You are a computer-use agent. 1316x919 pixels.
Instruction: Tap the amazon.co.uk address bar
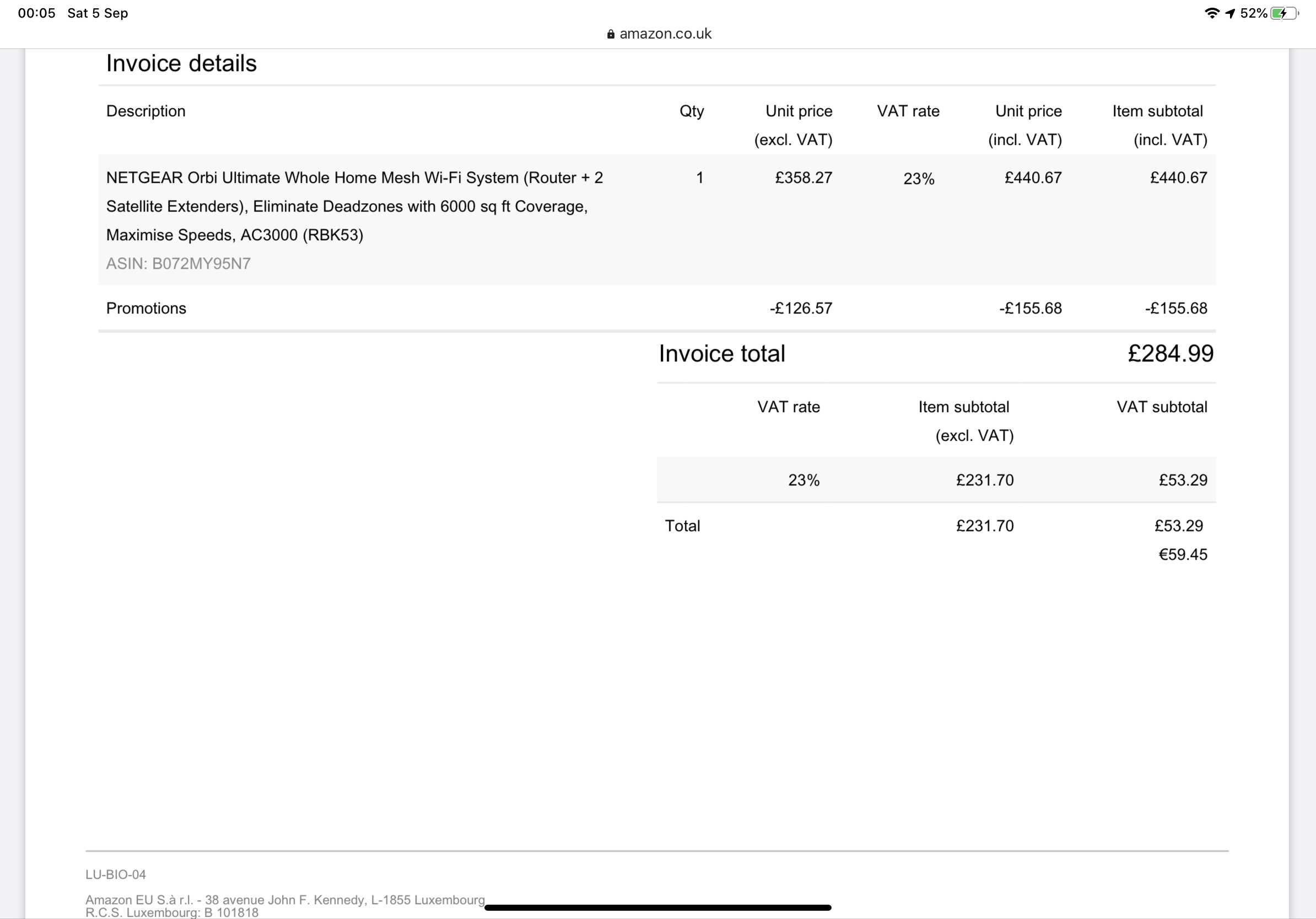tap(659, 34)
